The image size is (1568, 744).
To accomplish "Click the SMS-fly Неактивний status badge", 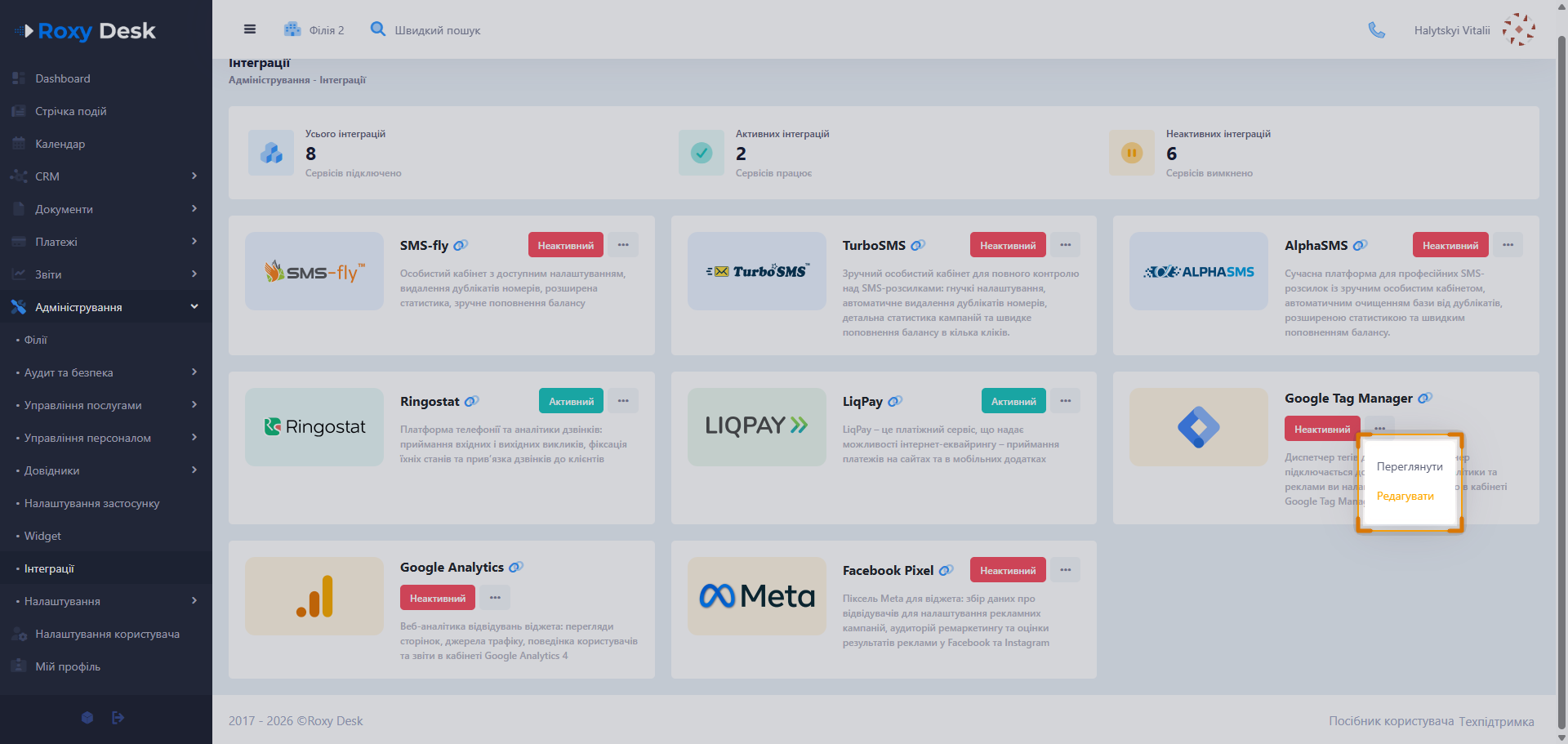I will (566, 245).
